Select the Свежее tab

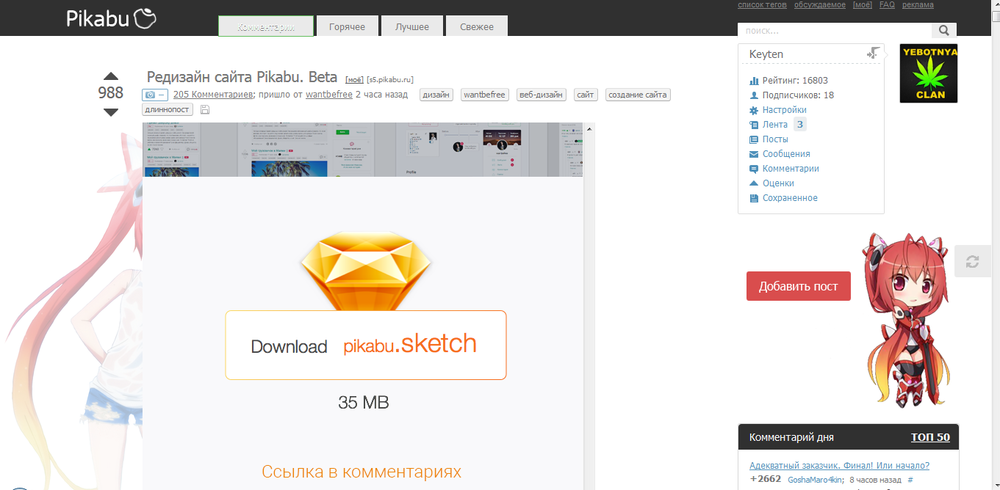click(x=476, y=27)
